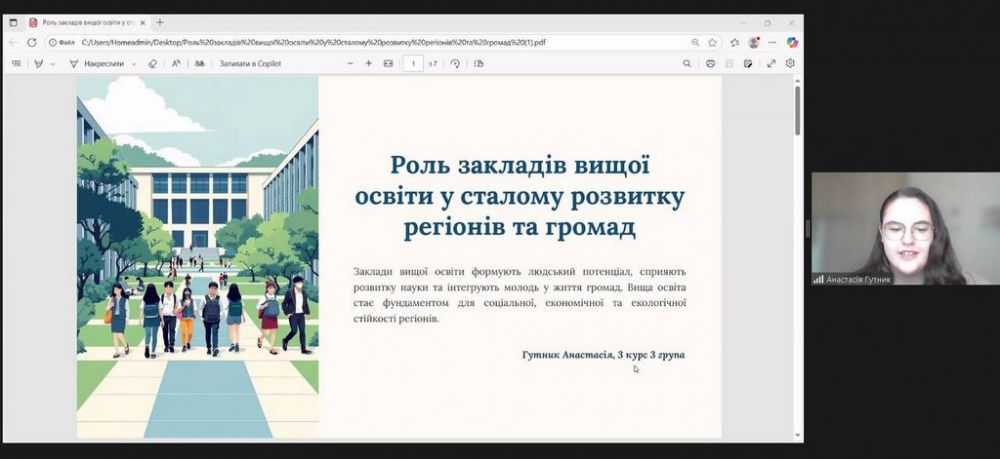Print the PDF document
The image size is (1000, 459).
point(710,63)
